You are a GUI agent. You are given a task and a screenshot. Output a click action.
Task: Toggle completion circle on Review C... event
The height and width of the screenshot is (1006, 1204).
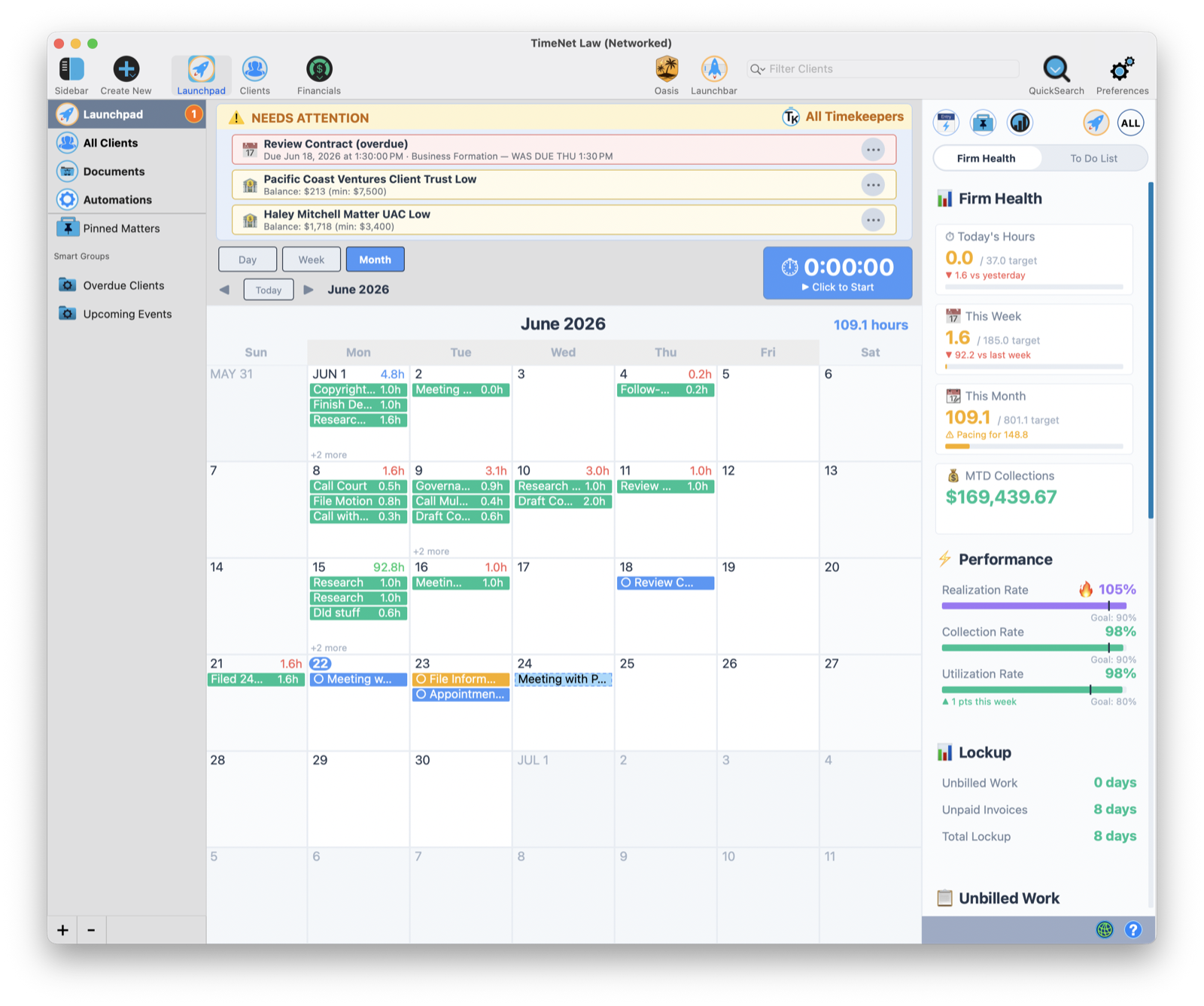click(626, 583)
